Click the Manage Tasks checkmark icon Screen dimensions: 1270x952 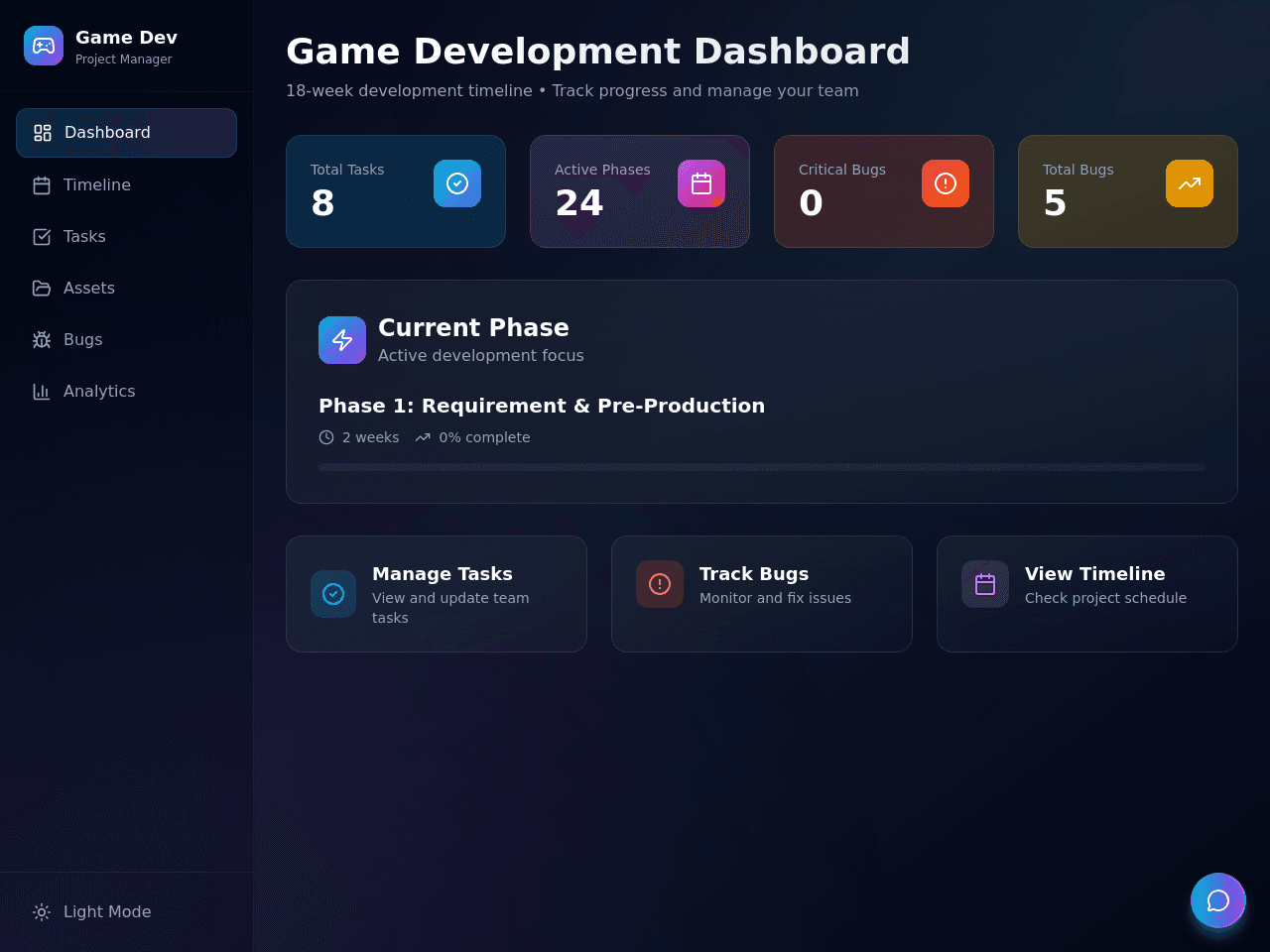(333, 594)
